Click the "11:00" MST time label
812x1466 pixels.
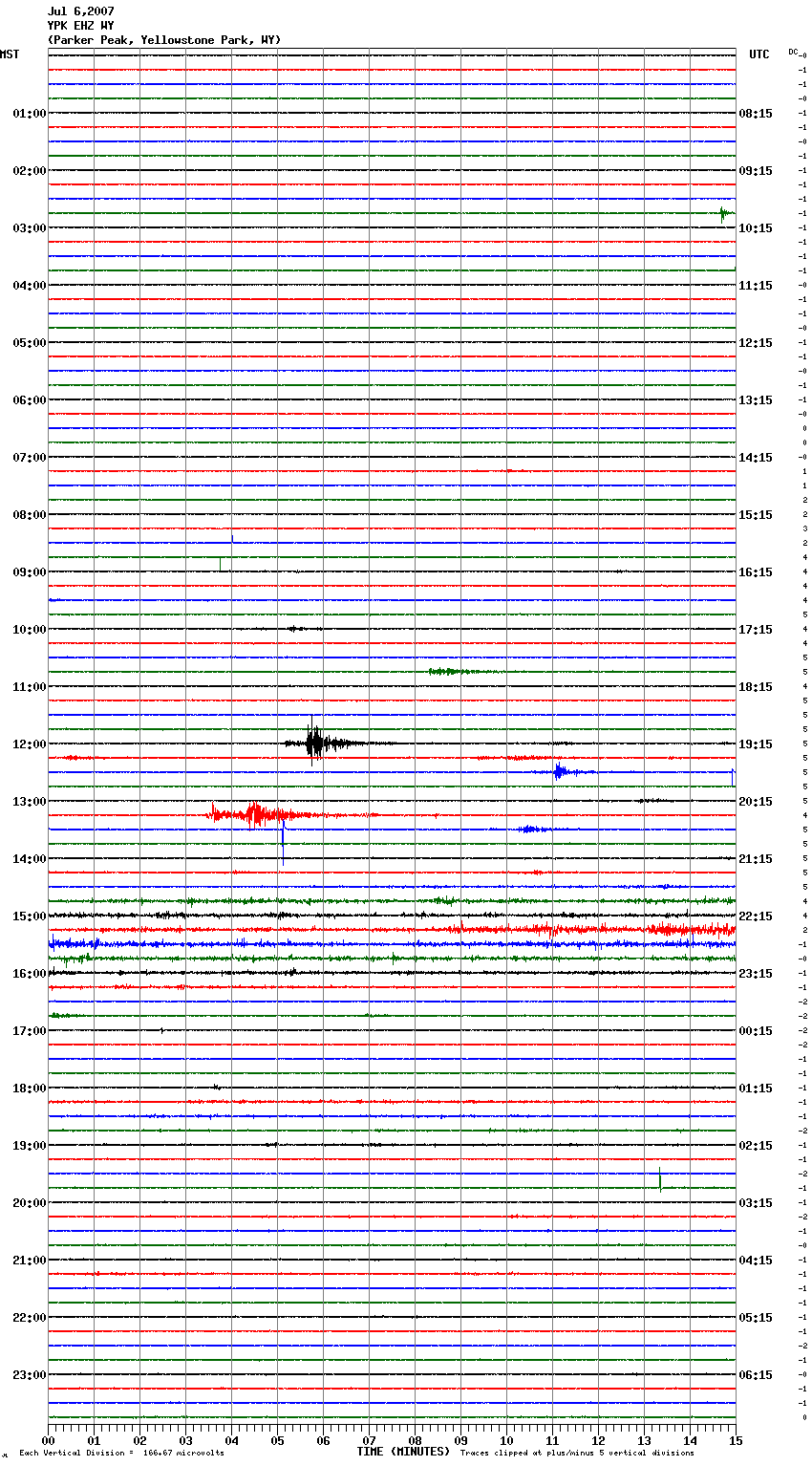coord(30,687)
